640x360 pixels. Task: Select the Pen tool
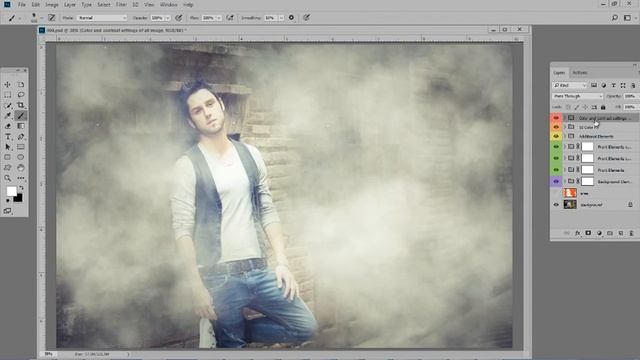21,137
